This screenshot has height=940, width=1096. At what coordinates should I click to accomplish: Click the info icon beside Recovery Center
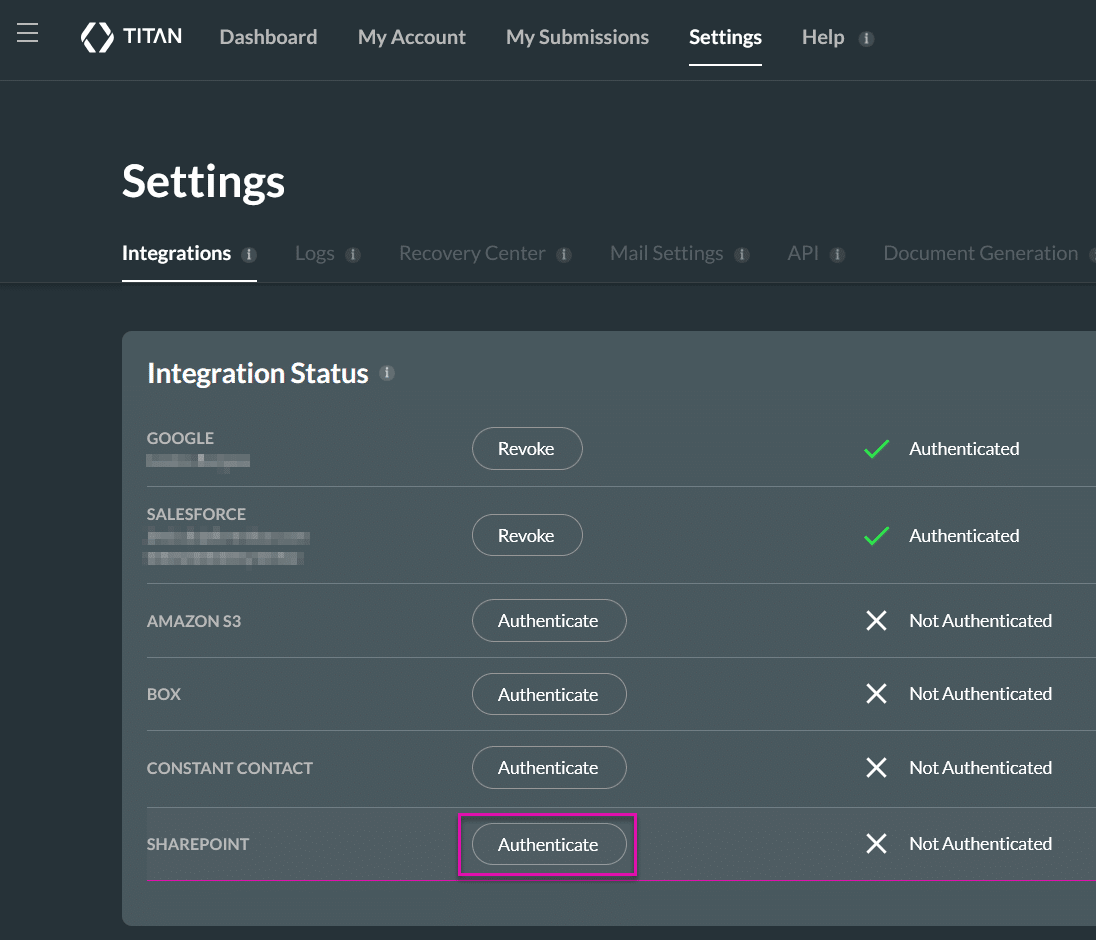564,254
